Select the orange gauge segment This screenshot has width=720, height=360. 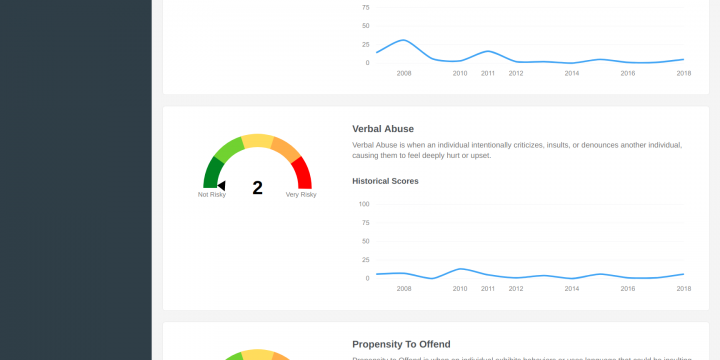click(x=286, y=149)
